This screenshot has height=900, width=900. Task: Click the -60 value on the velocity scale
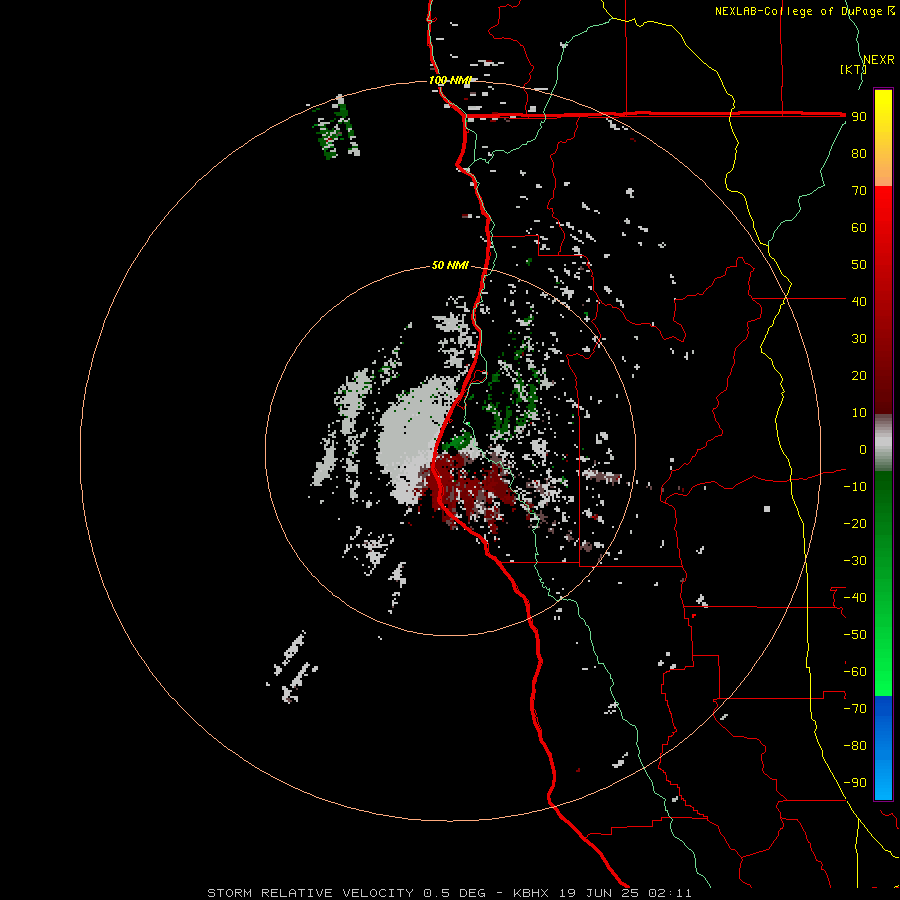(855, 672)
